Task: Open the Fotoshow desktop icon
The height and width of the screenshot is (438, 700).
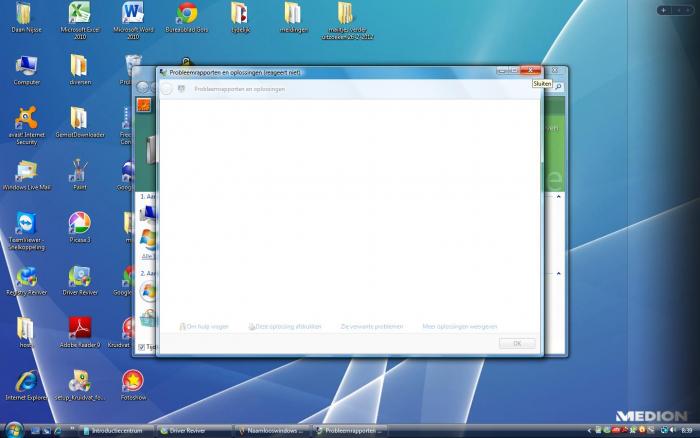Action: [133, 386]
